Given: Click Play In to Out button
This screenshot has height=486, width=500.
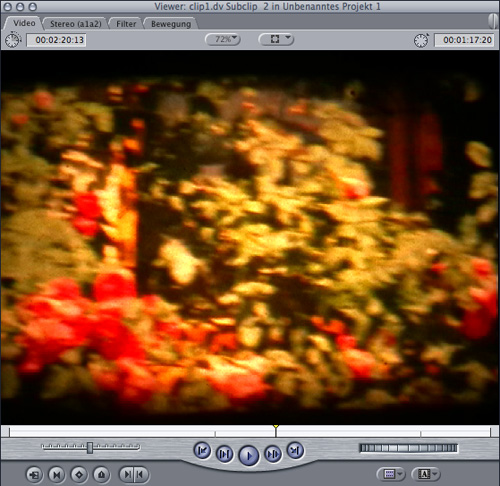Looking at the screenshot, I should tap(224, 454).
